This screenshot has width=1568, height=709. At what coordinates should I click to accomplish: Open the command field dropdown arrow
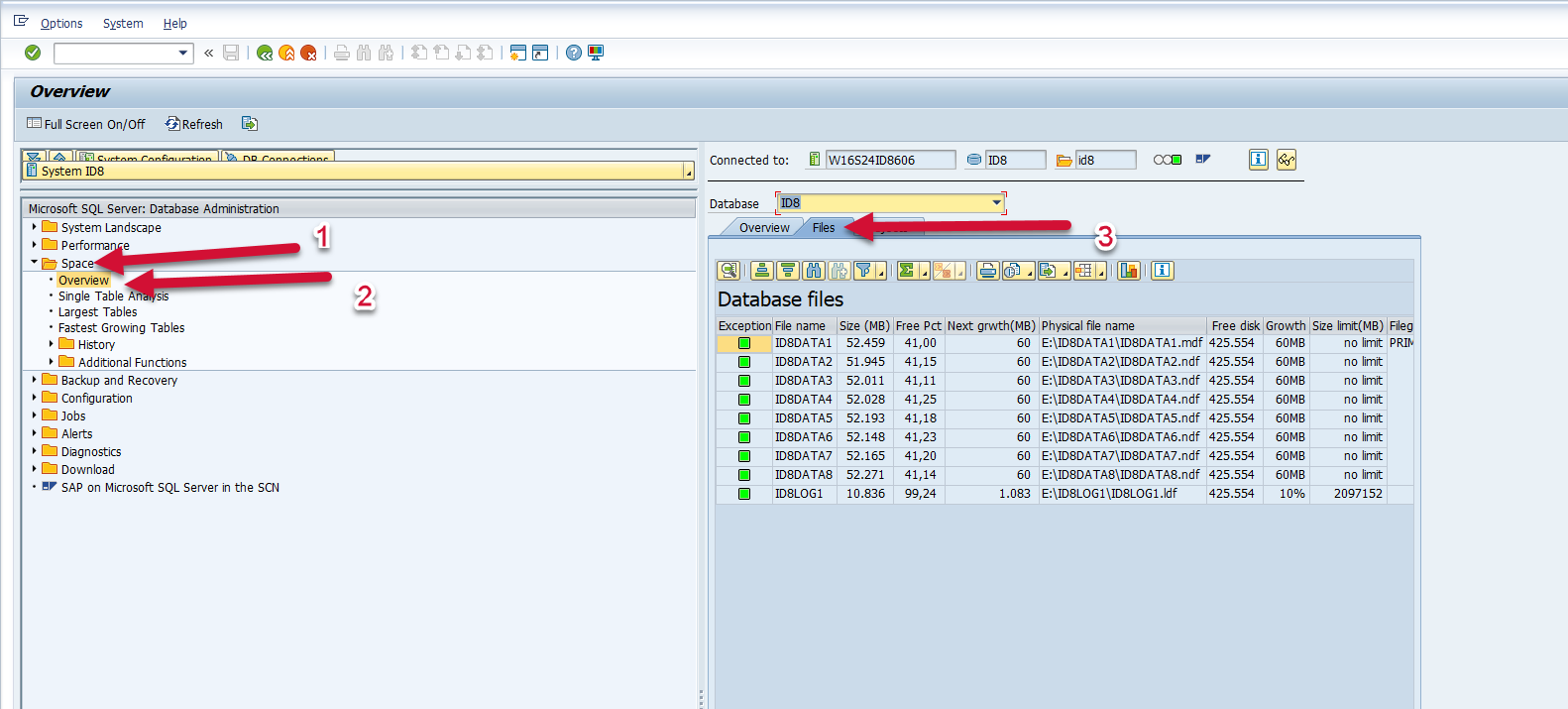coord(183,53)
